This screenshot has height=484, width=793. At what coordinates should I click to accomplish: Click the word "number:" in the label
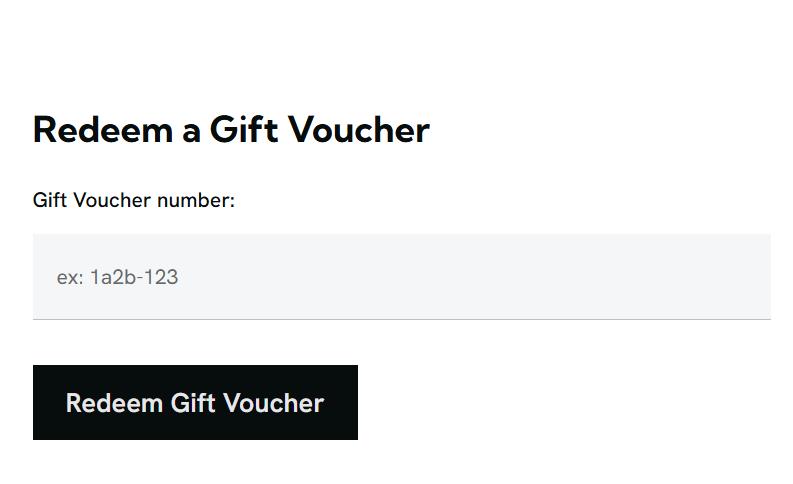[196, 201]
